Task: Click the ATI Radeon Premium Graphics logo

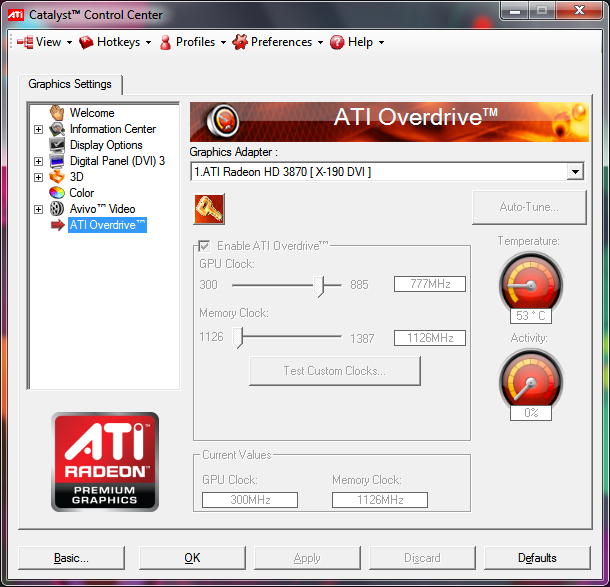Action: [105, 462]
